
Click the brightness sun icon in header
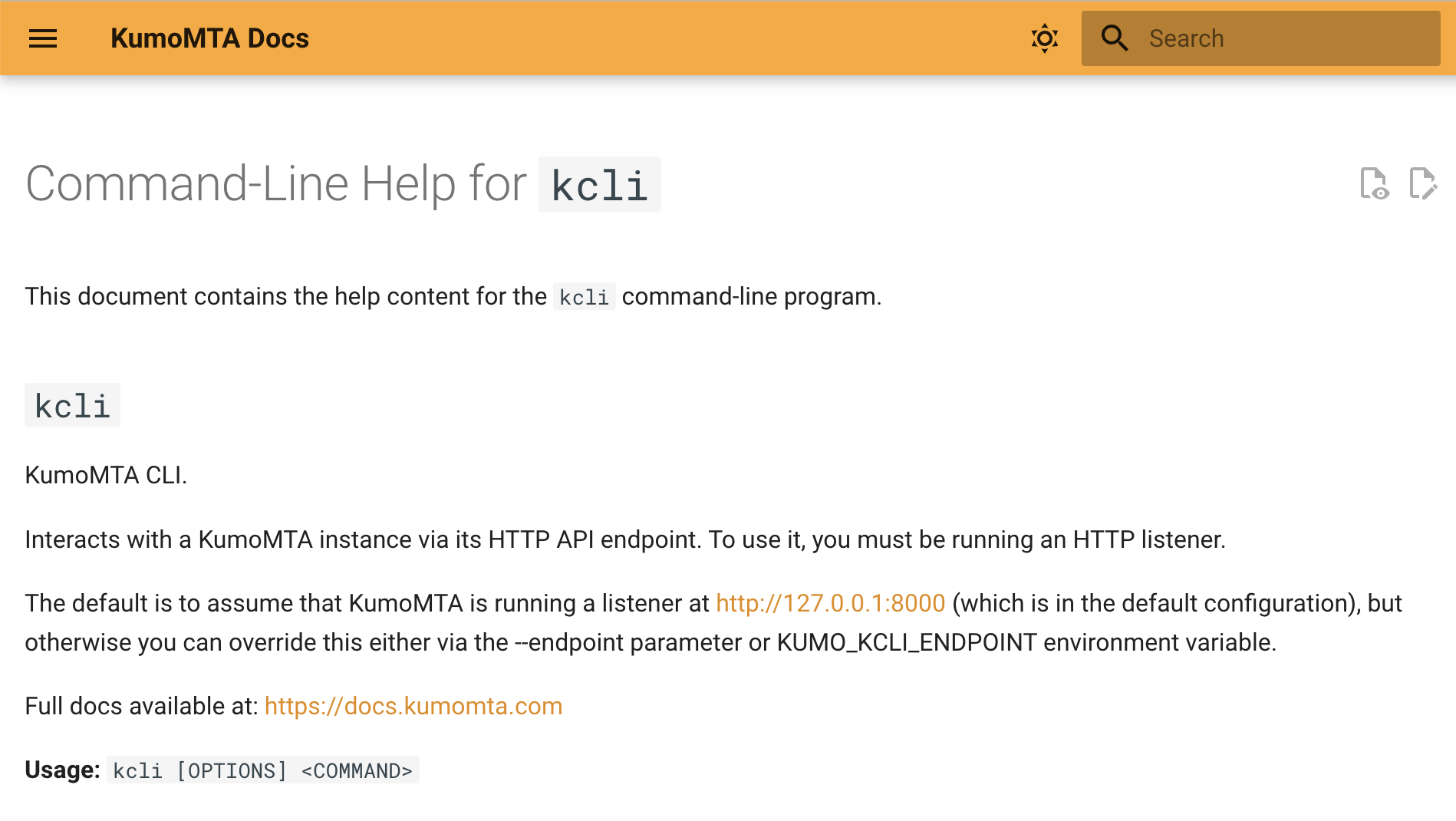pyautogui.click(x=1043, y=38)
